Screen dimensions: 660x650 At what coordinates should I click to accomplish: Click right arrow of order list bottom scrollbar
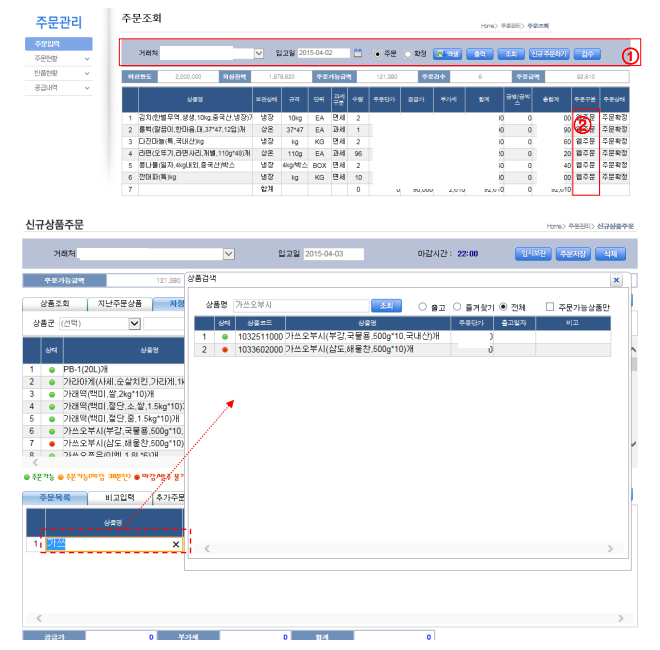pos(620,618)
